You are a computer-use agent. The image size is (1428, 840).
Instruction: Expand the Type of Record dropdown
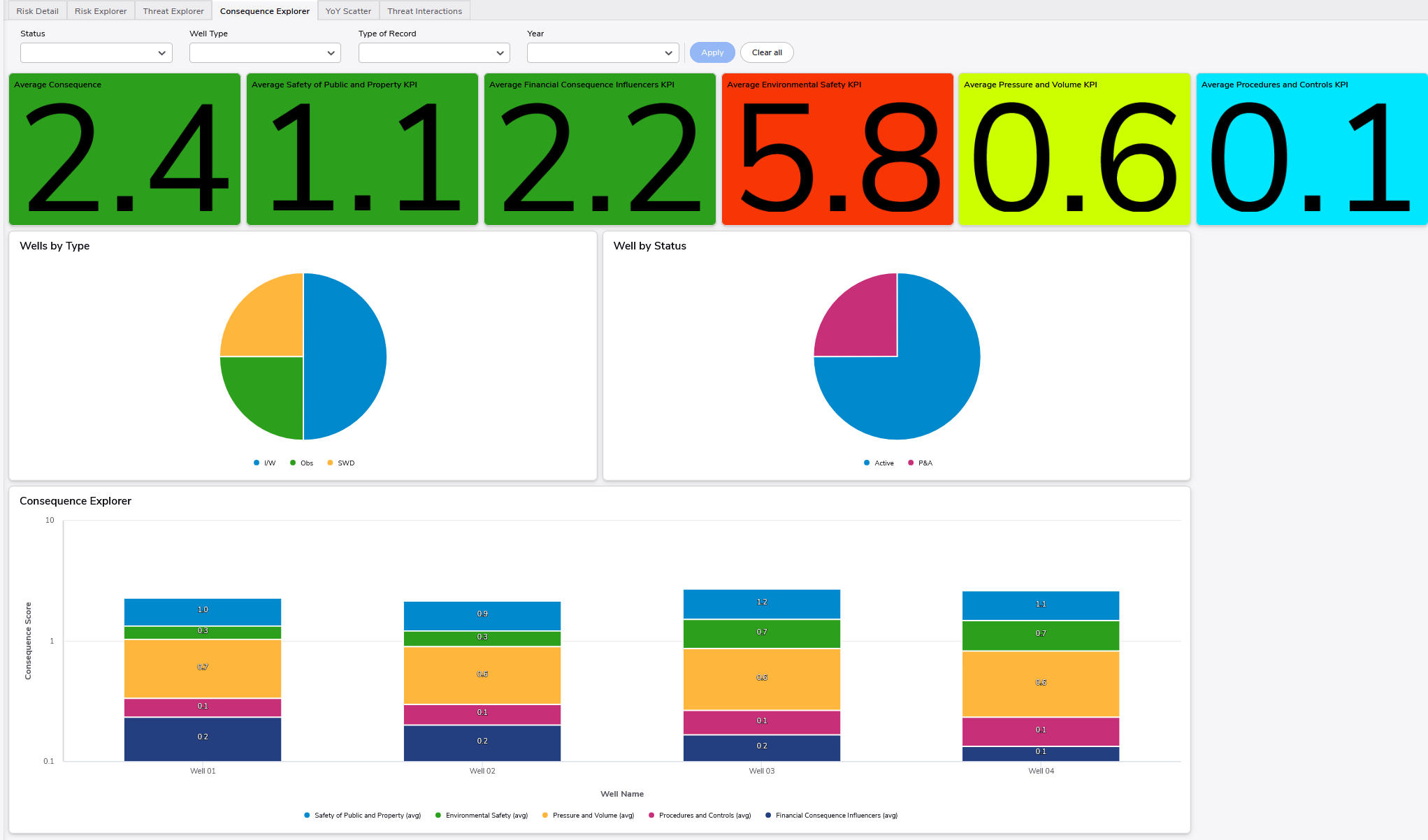(x=434, y=53)
